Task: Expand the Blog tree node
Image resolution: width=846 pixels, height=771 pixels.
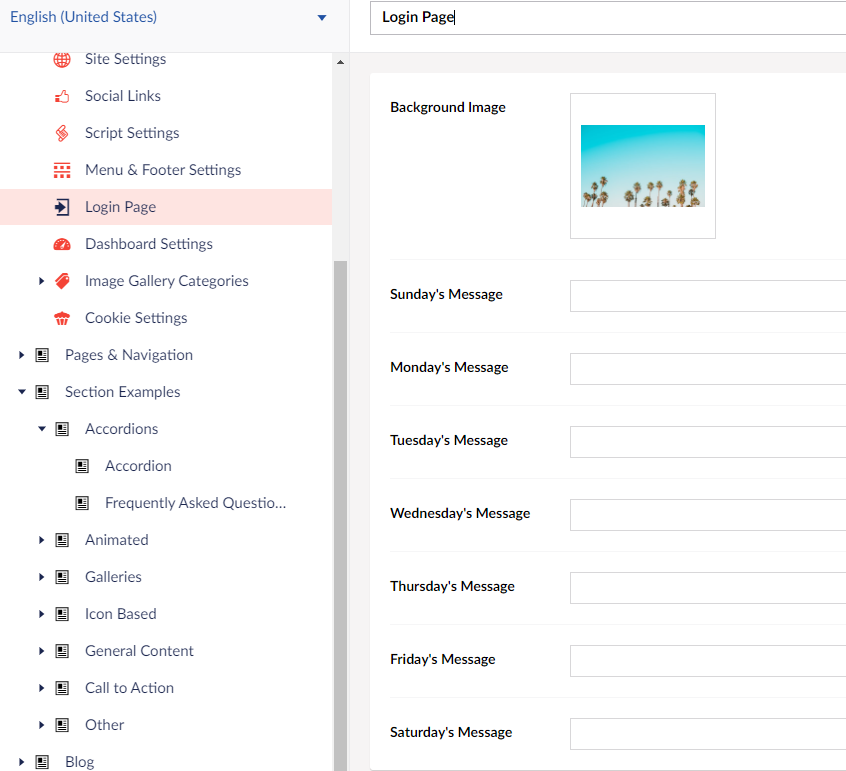Action: click(x=22, y=762)
